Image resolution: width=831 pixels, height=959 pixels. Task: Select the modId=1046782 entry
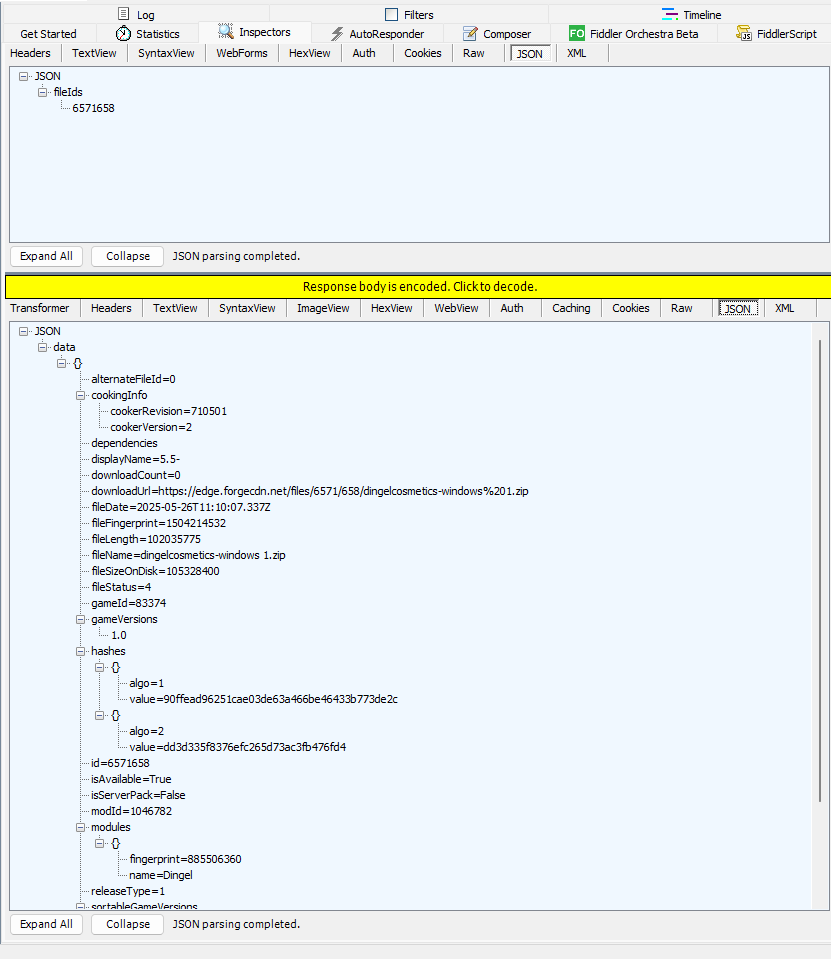(131, 811)
